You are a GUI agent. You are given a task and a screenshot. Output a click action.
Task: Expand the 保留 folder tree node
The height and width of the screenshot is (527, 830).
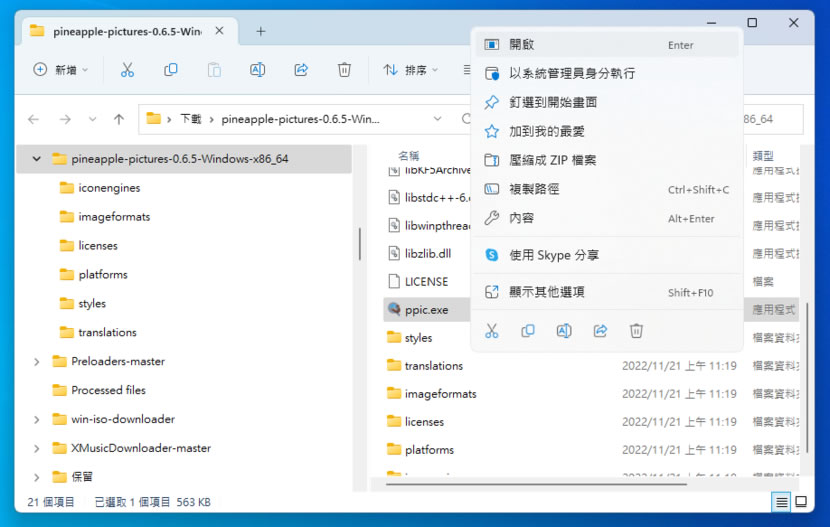point(37,477)
